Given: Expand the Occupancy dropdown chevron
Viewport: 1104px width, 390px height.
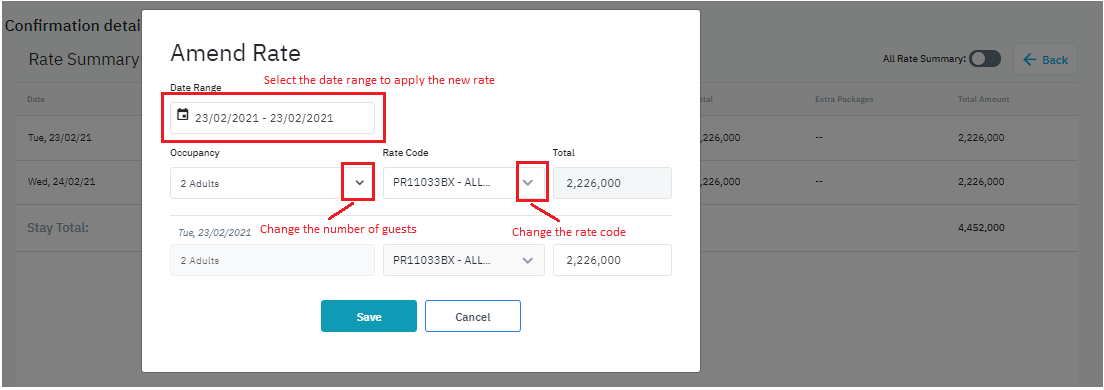Looking at the screenshot, I should (359, 182).
